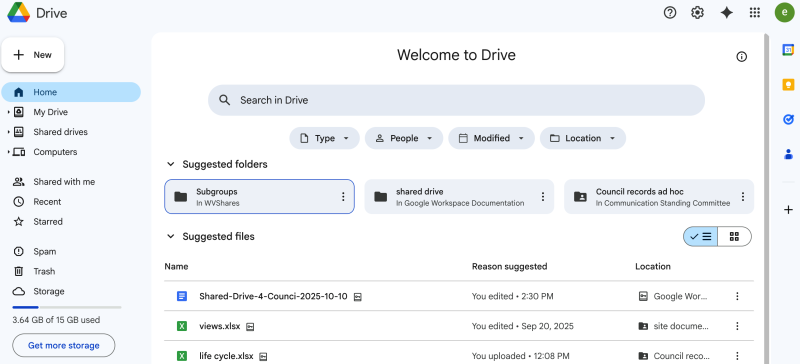
Task: Click 'site docume...' location of views.xlsx
Action: coord(673,326)
